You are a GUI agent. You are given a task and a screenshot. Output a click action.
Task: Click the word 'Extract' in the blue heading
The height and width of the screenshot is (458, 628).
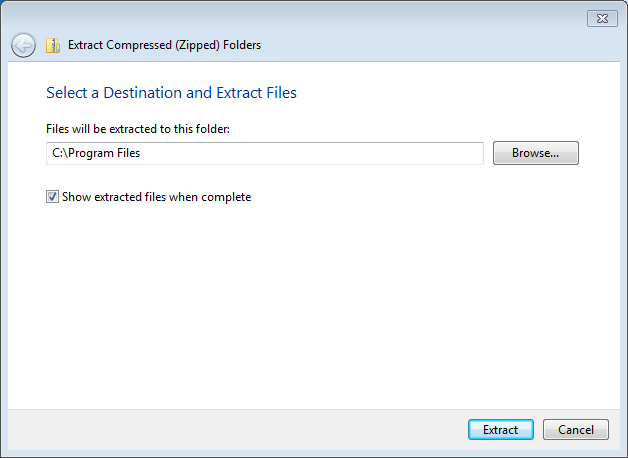point(239,93)
